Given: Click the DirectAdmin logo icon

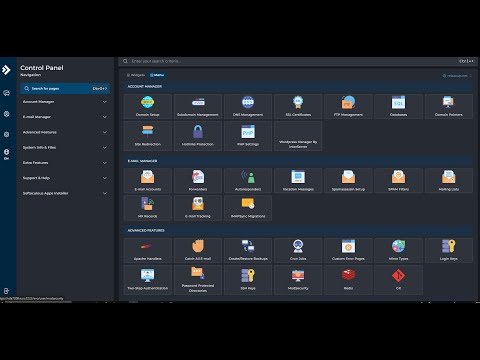Looking at the screenshot, I should click(x=6, y=70).
